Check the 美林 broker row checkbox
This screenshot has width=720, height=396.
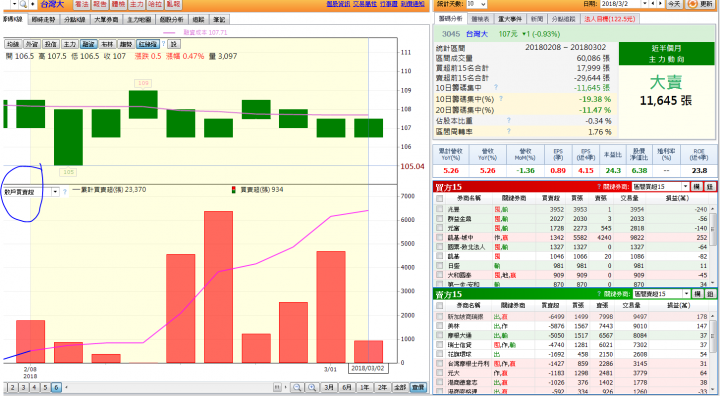pyautogui.click(x=440, y=326)
